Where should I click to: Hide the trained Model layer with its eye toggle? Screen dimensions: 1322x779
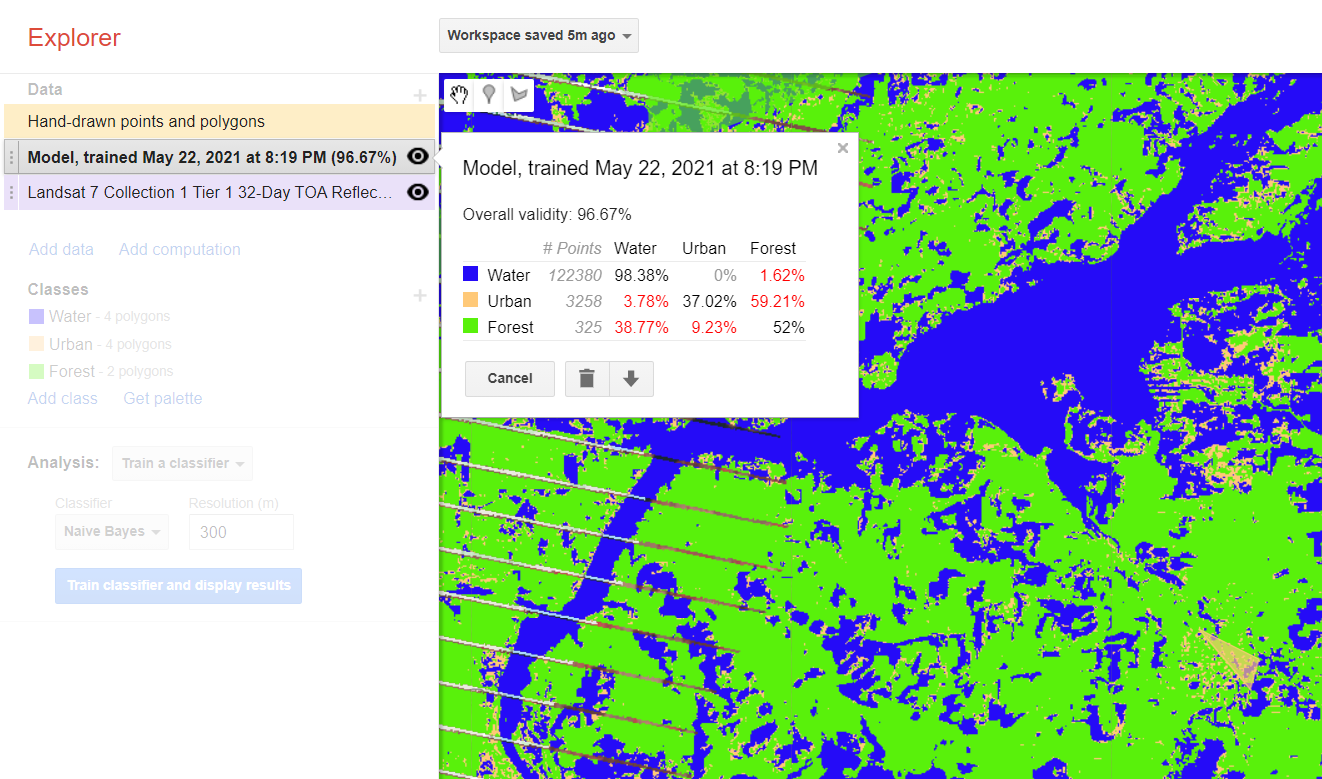417,156
